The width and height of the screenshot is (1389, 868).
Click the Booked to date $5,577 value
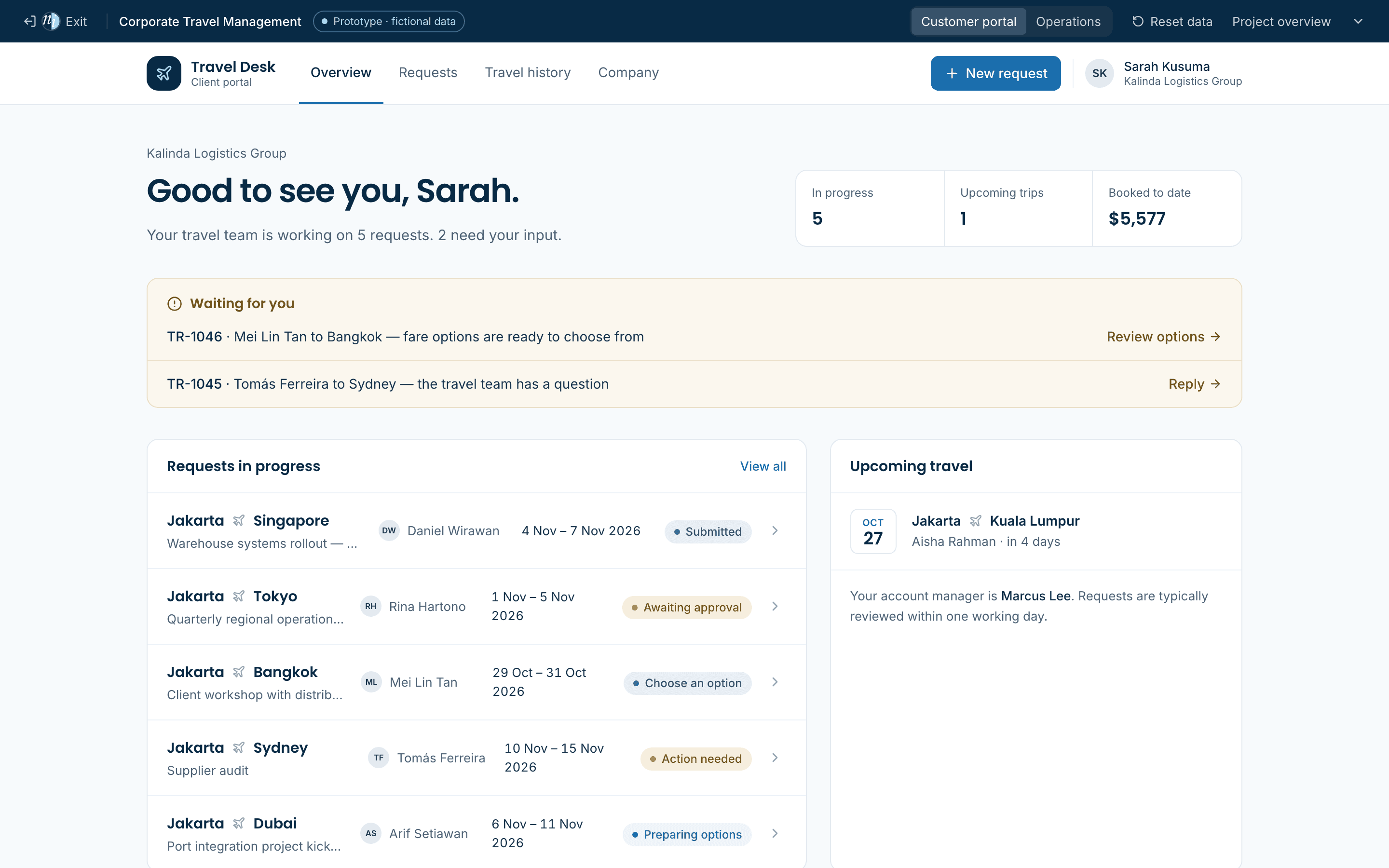click(x=1136, y=219)
